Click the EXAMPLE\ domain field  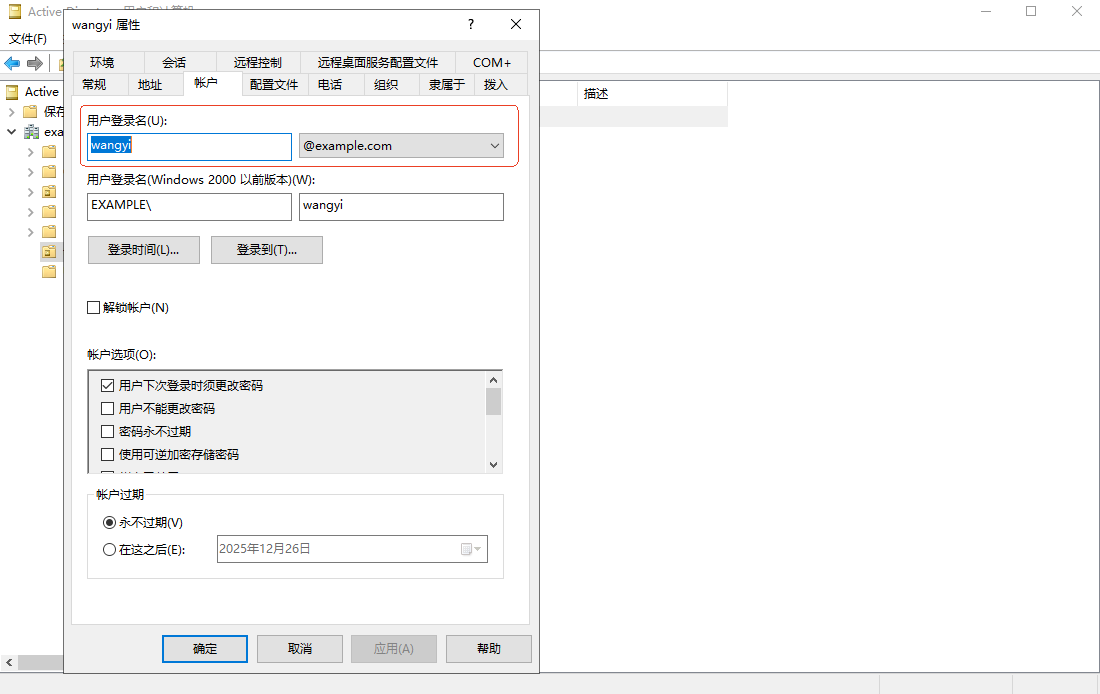(189, 207)
